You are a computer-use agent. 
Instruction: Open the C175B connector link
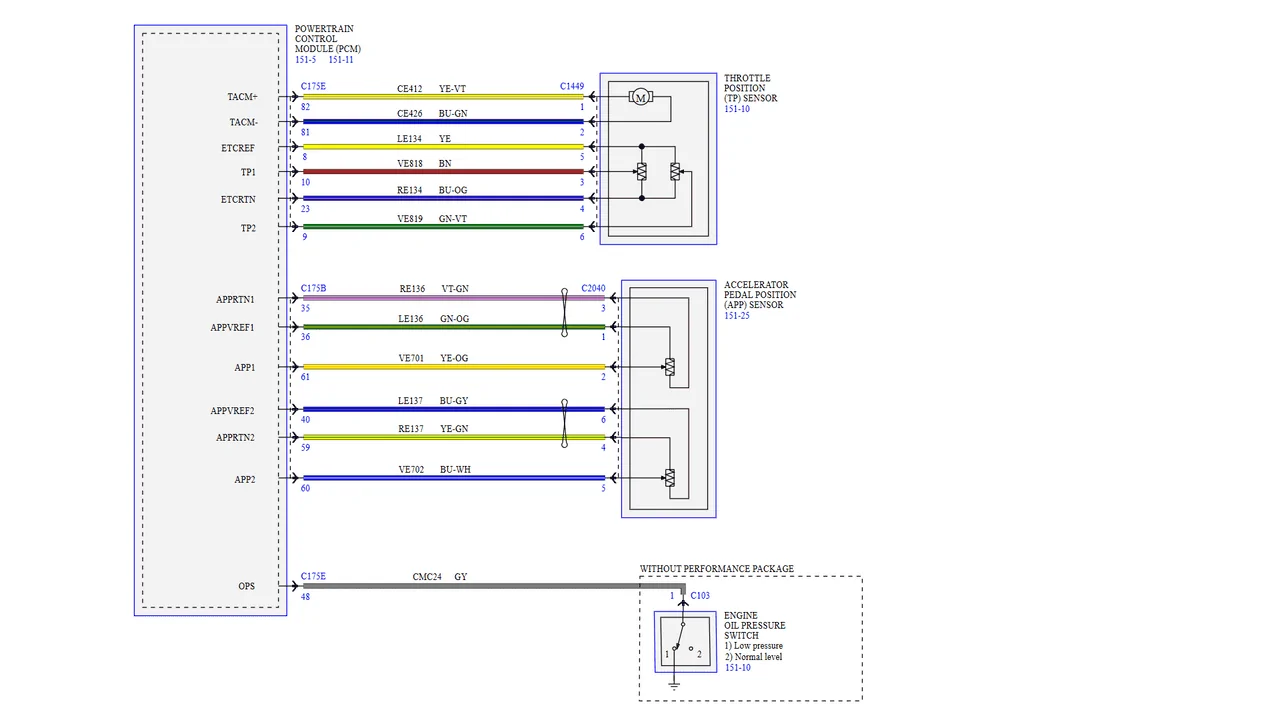(313, 289)
